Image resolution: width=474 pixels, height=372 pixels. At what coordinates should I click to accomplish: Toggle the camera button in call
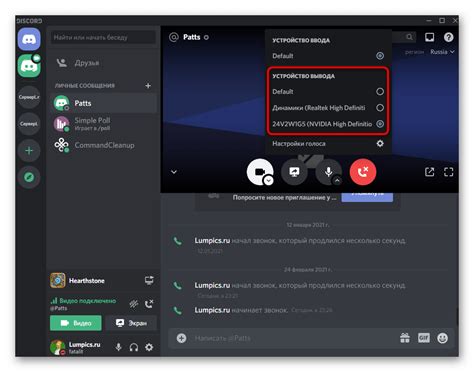259,172
